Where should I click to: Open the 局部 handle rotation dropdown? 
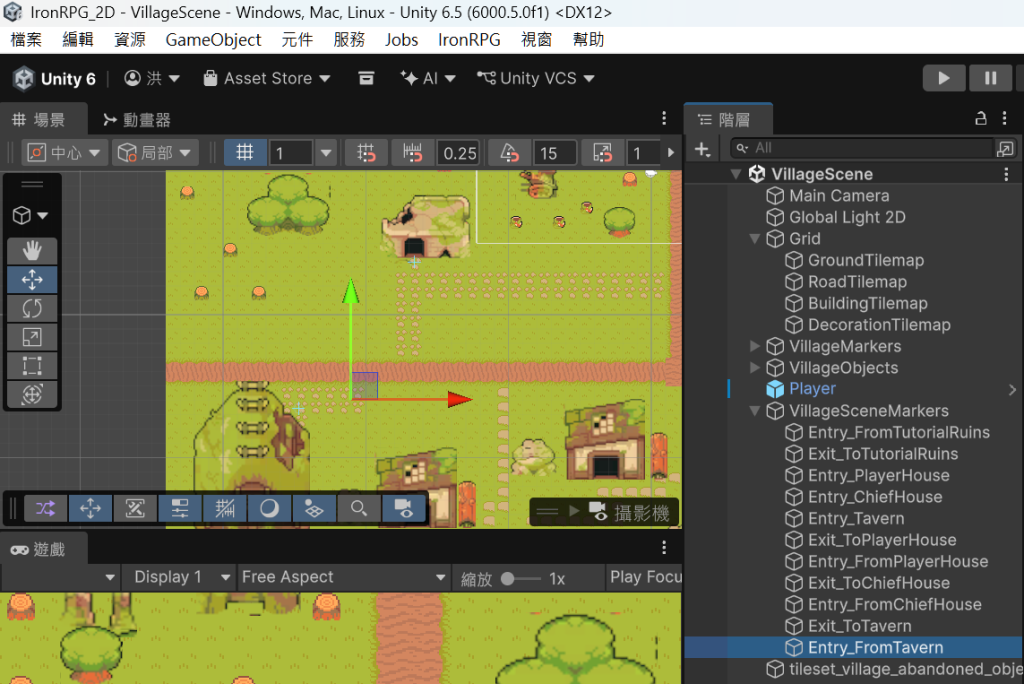[155, 153]
